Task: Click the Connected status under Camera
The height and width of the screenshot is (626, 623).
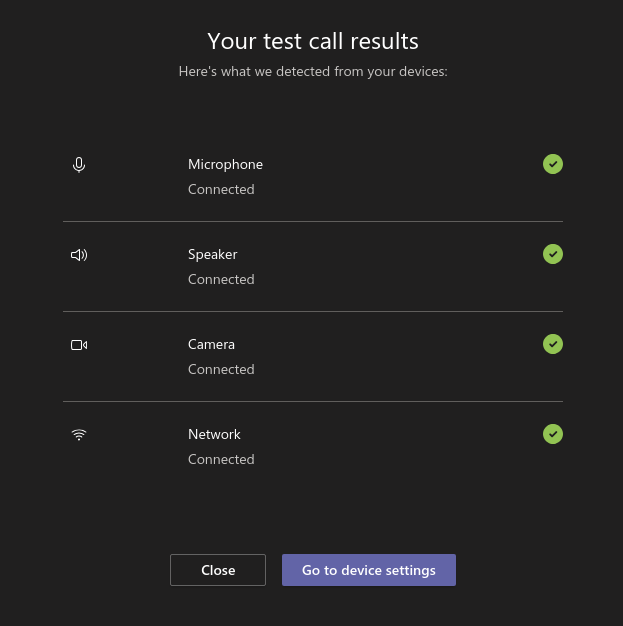Action: [x=221, y=369]
